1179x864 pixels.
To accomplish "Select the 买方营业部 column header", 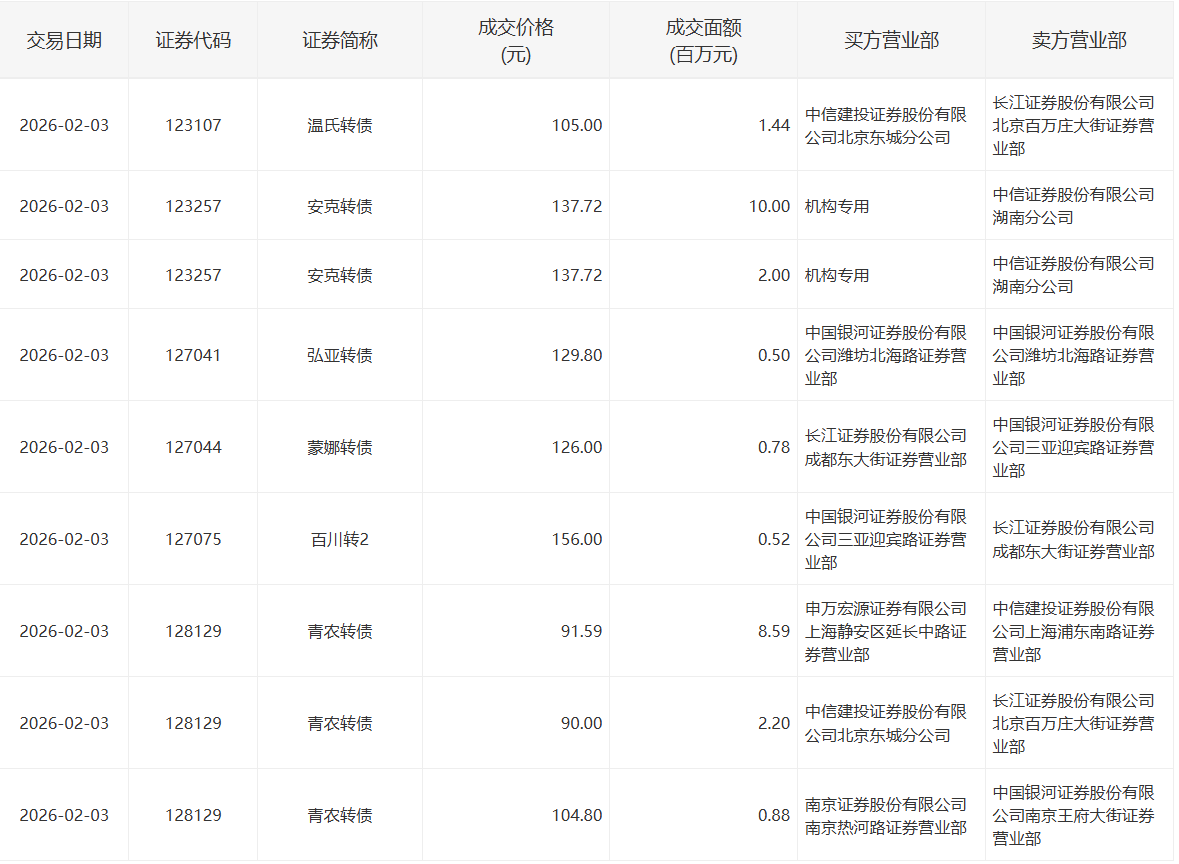I will (891, 41).
